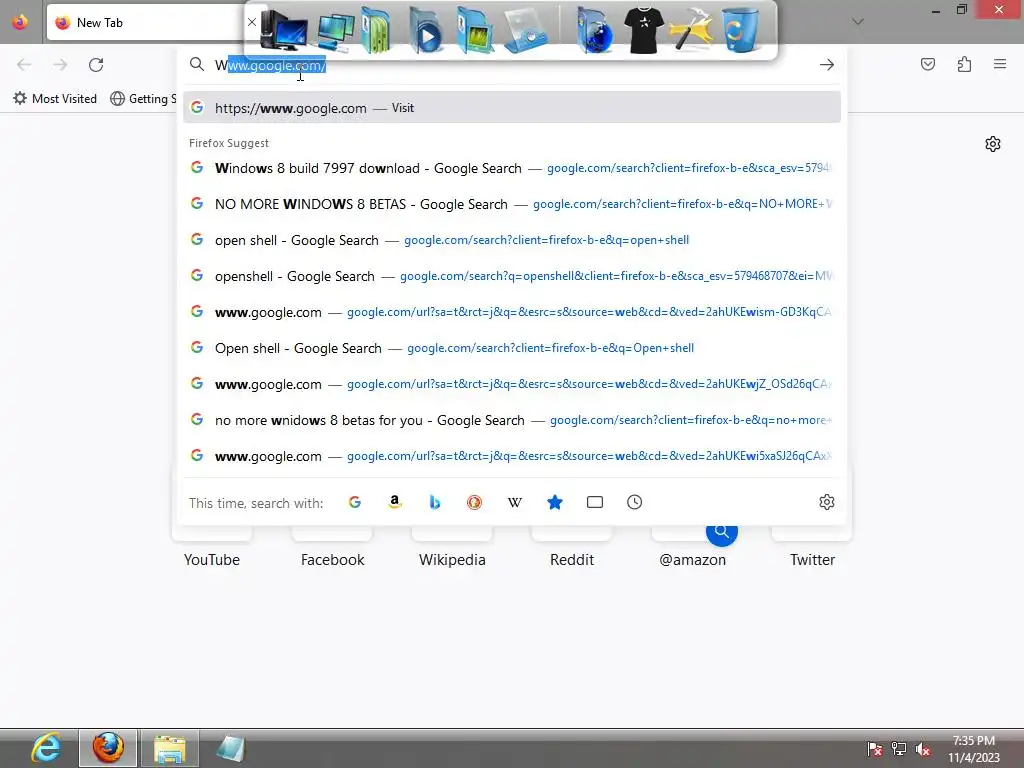
Task: Search this time with Bing
Action: 434,502
